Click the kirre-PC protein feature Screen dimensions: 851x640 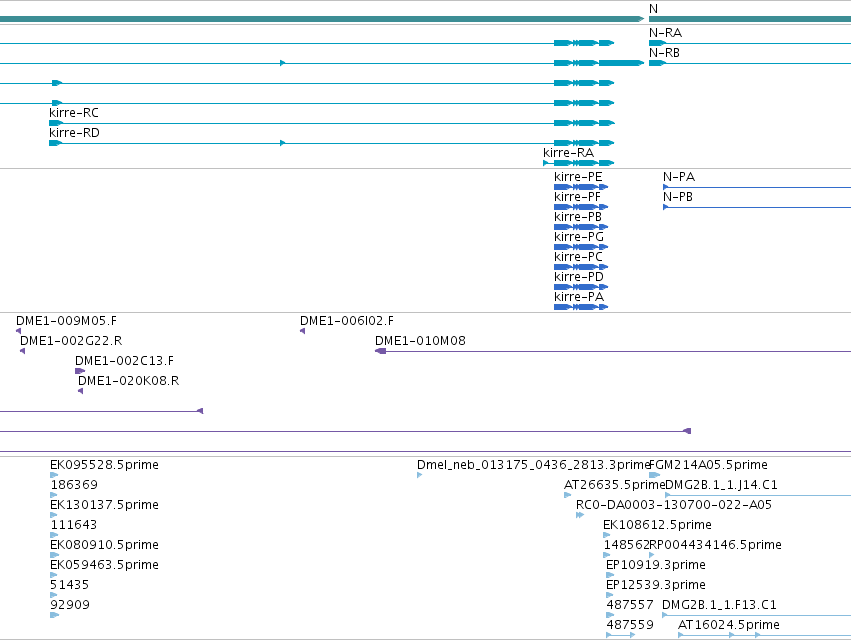578,257
